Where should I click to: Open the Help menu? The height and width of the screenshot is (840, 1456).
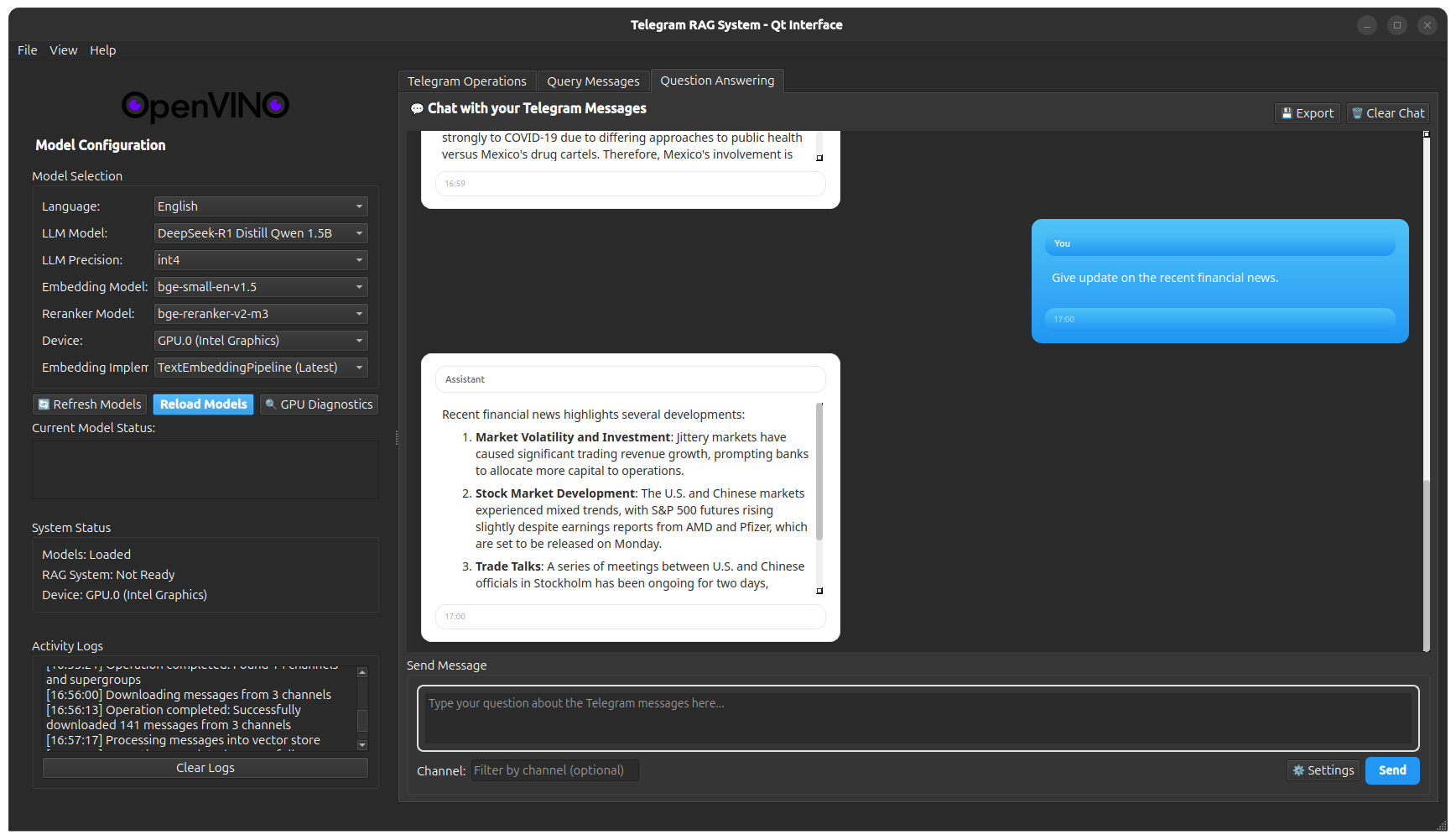tap(103, 50)
